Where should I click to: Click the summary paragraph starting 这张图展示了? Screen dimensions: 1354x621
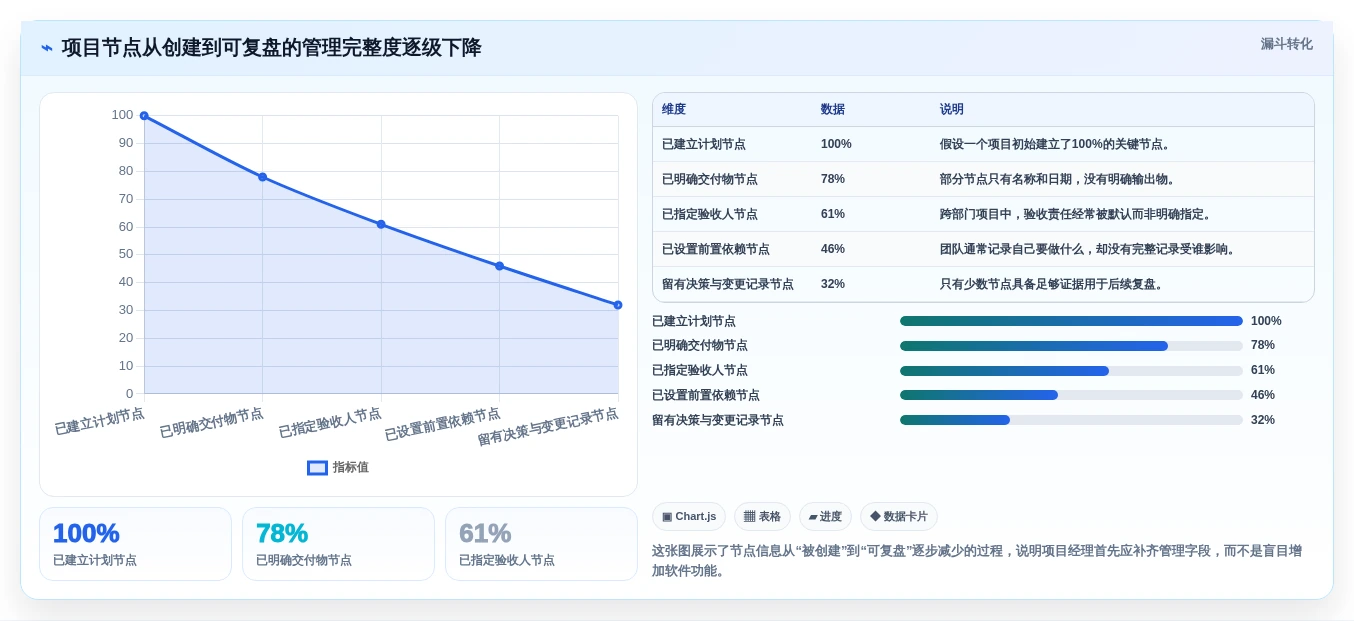(x=977, y=561)
